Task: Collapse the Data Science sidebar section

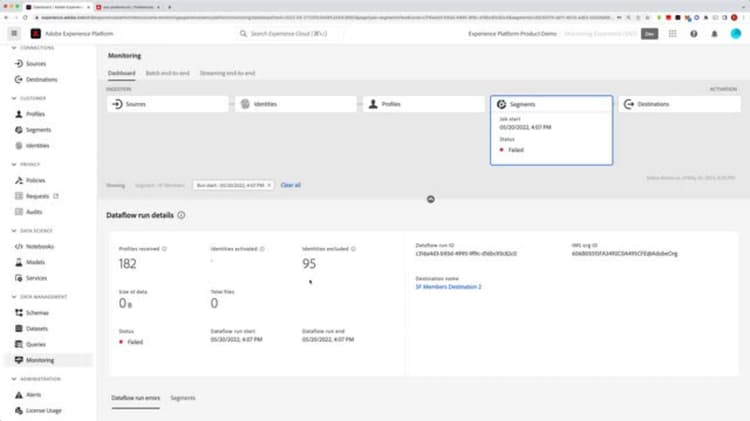Action: pos(14,231)
